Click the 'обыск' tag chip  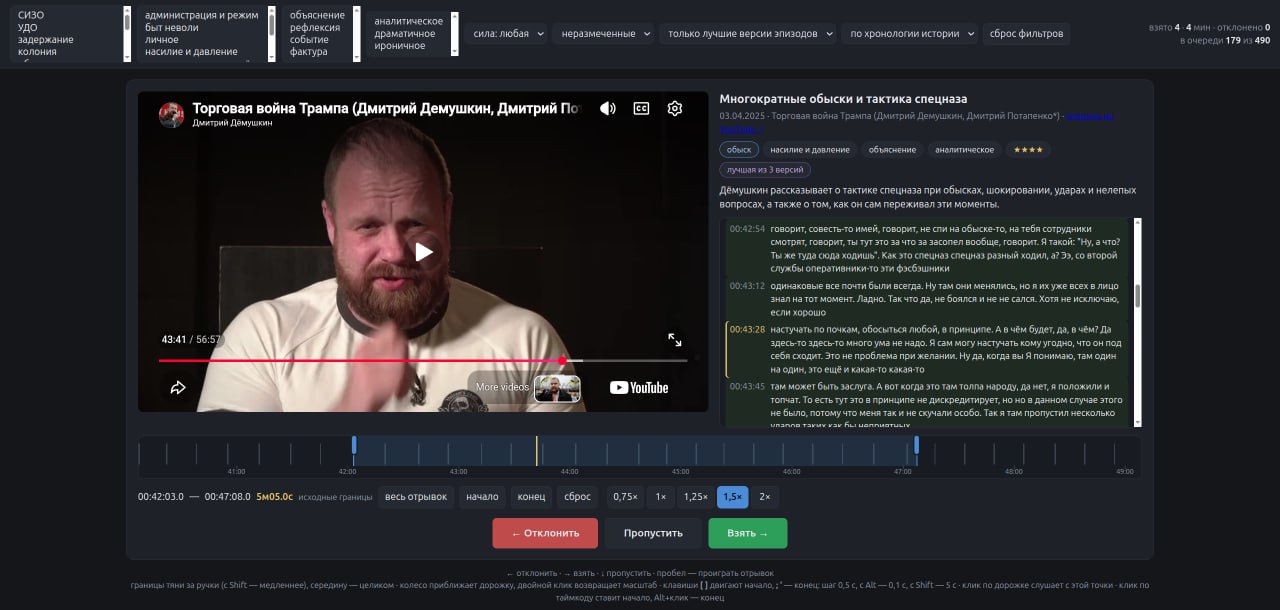pyautogui.click(x=739, y=150)
